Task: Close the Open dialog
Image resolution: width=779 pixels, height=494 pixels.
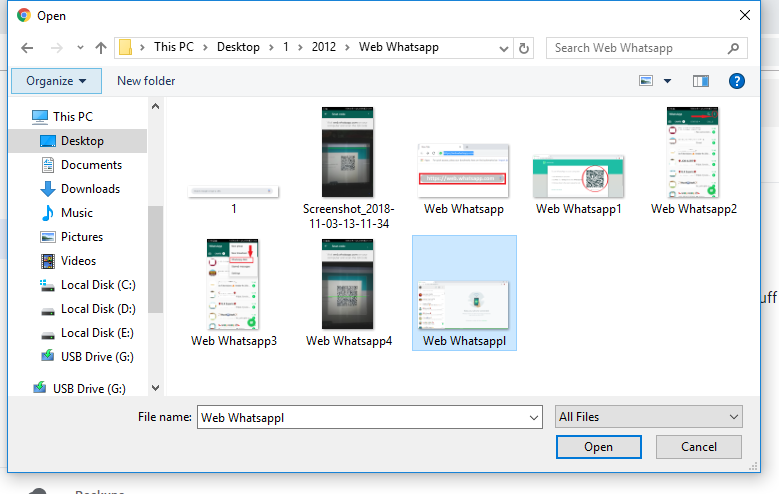Action: 745,15
